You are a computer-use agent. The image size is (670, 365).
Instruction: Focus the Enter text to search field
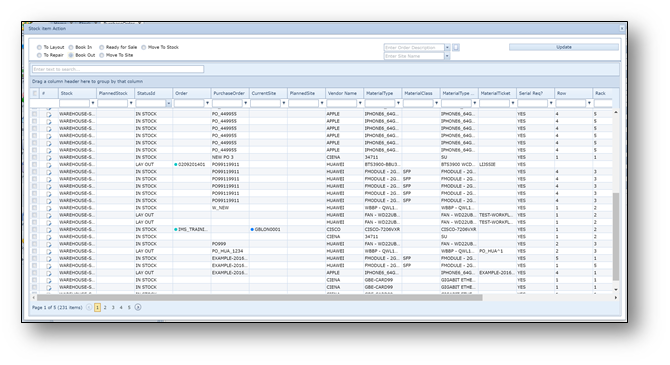tap(118, 69)
